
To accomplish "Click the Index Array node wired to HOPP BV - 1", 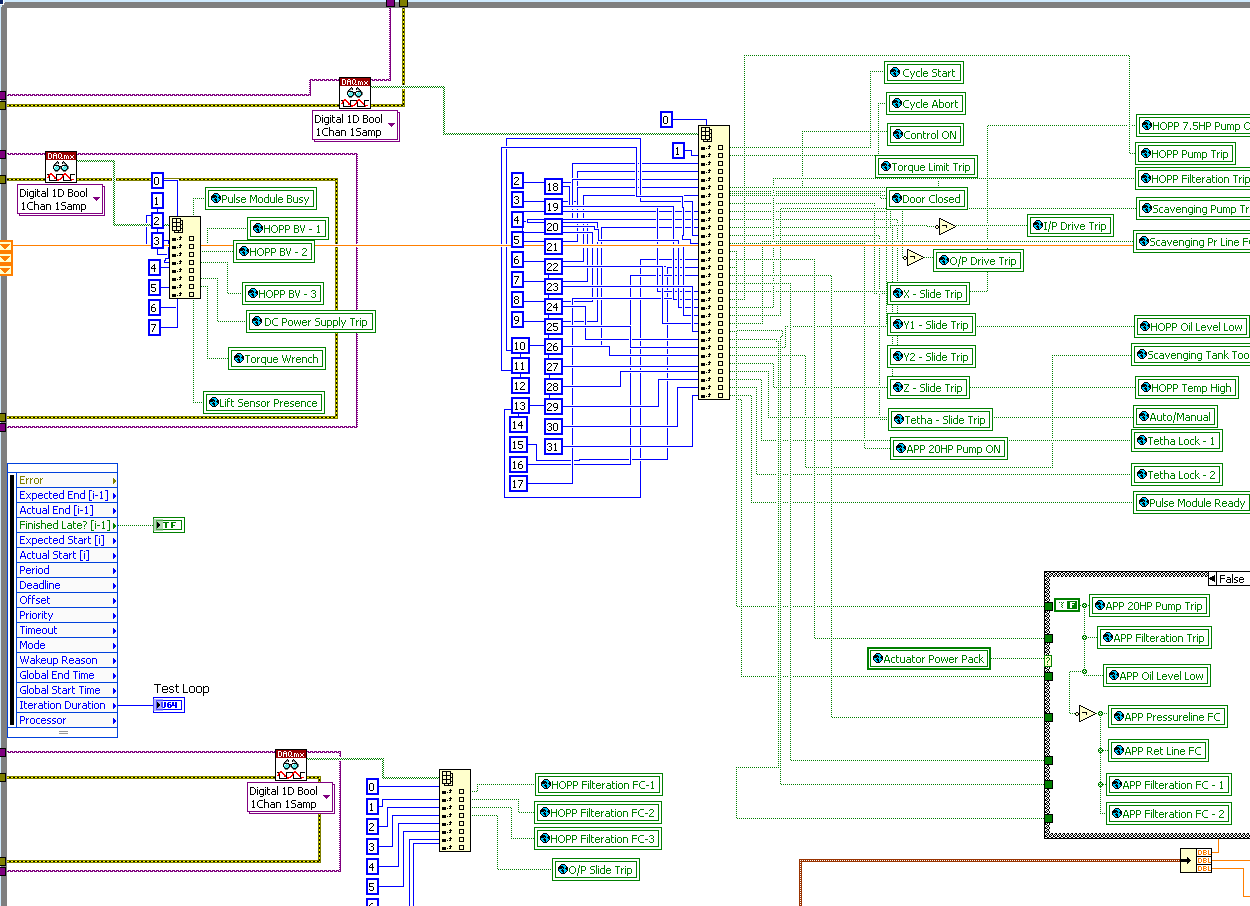I will pos(185,257).
